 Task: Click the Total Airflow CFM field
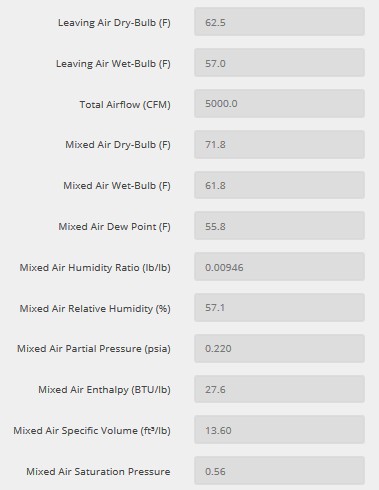279,103
